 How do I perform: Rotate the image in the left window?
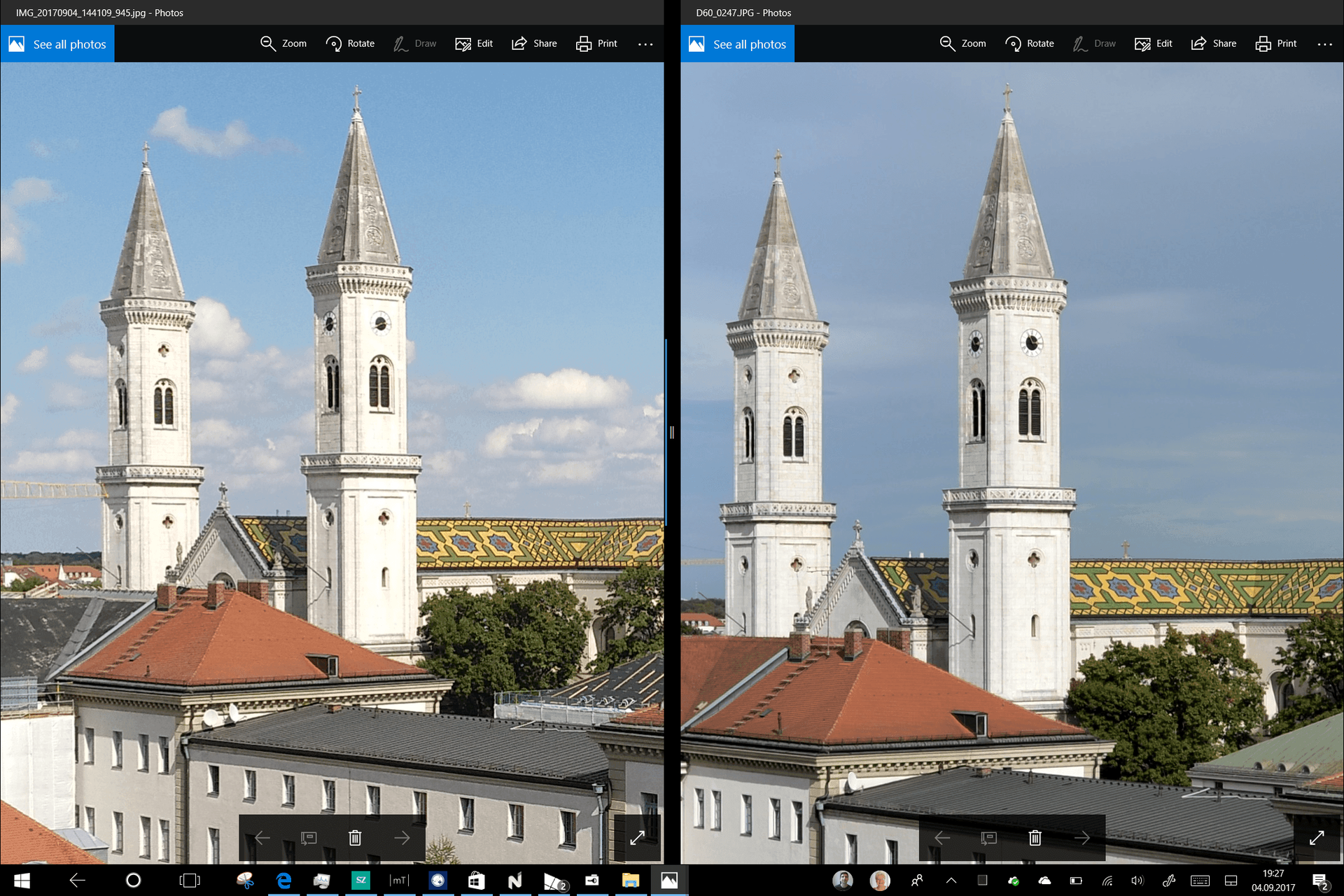point(350,43)
